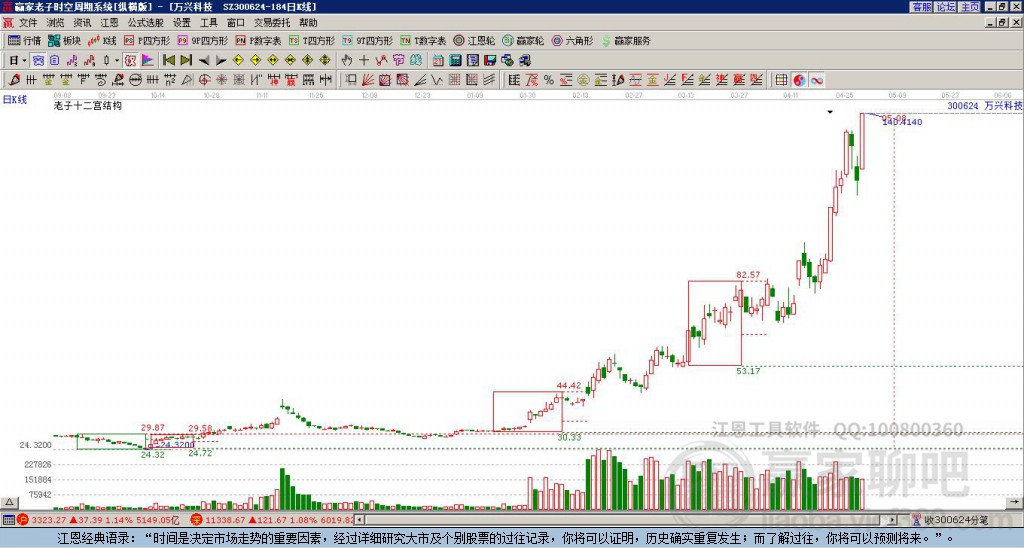1024x548 pixels.
Task: Click the colored grid table icon
Action: click(782, 80)
